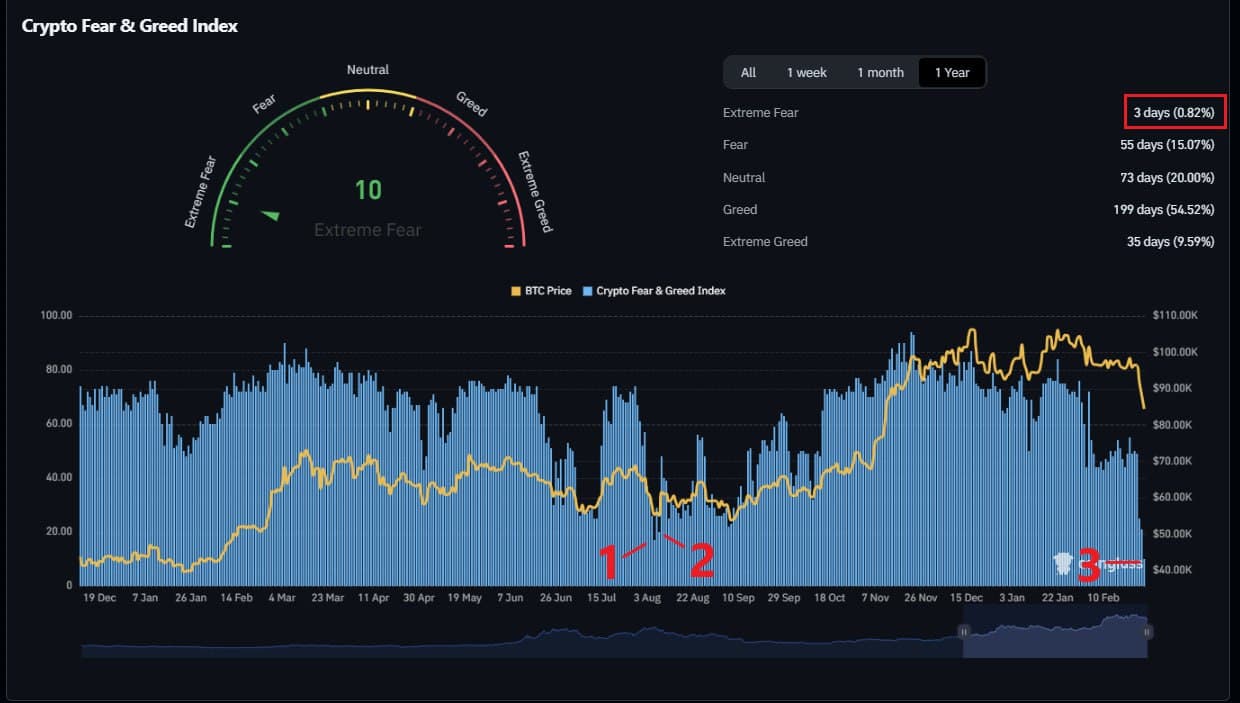Click the left range slider handle
The height and width of the screenshot is (703, 1240).
964,631
